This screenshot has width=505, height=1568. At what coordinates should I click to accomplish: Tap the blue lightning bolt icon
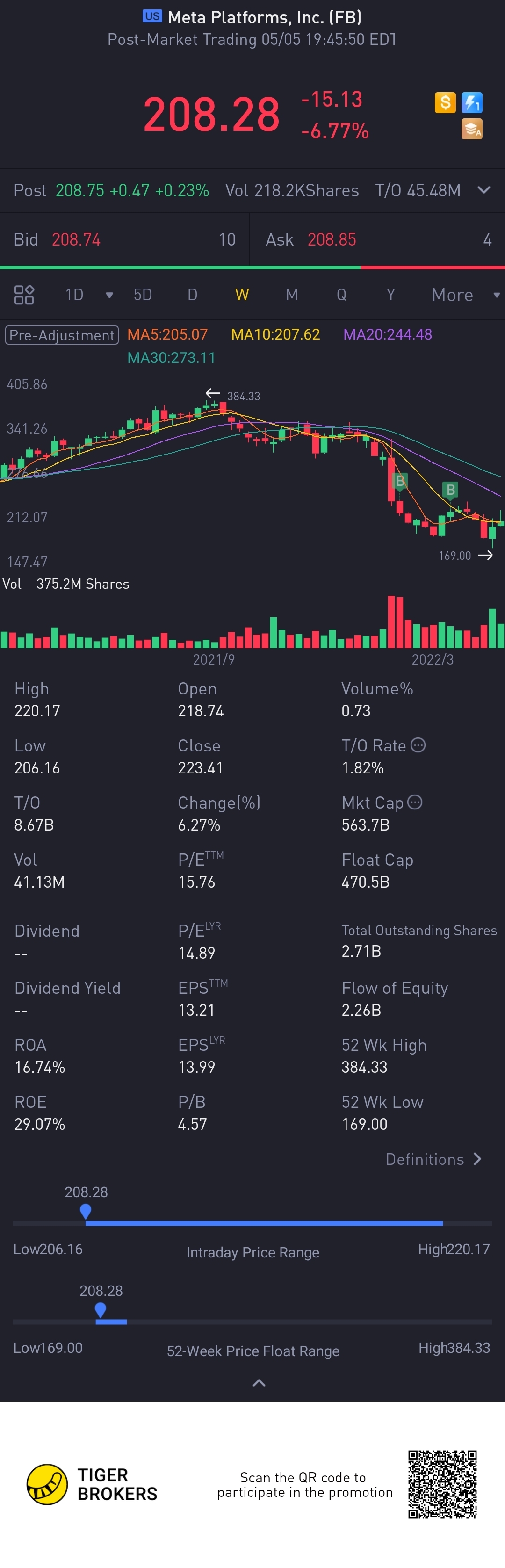pyautogui.click(x=472, y=102)
